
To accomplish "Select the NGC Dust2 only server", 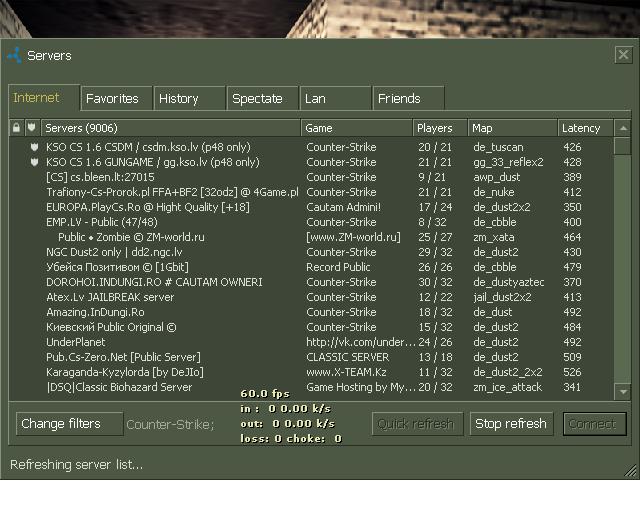I will pyautogui.click(x=311, y=252).
